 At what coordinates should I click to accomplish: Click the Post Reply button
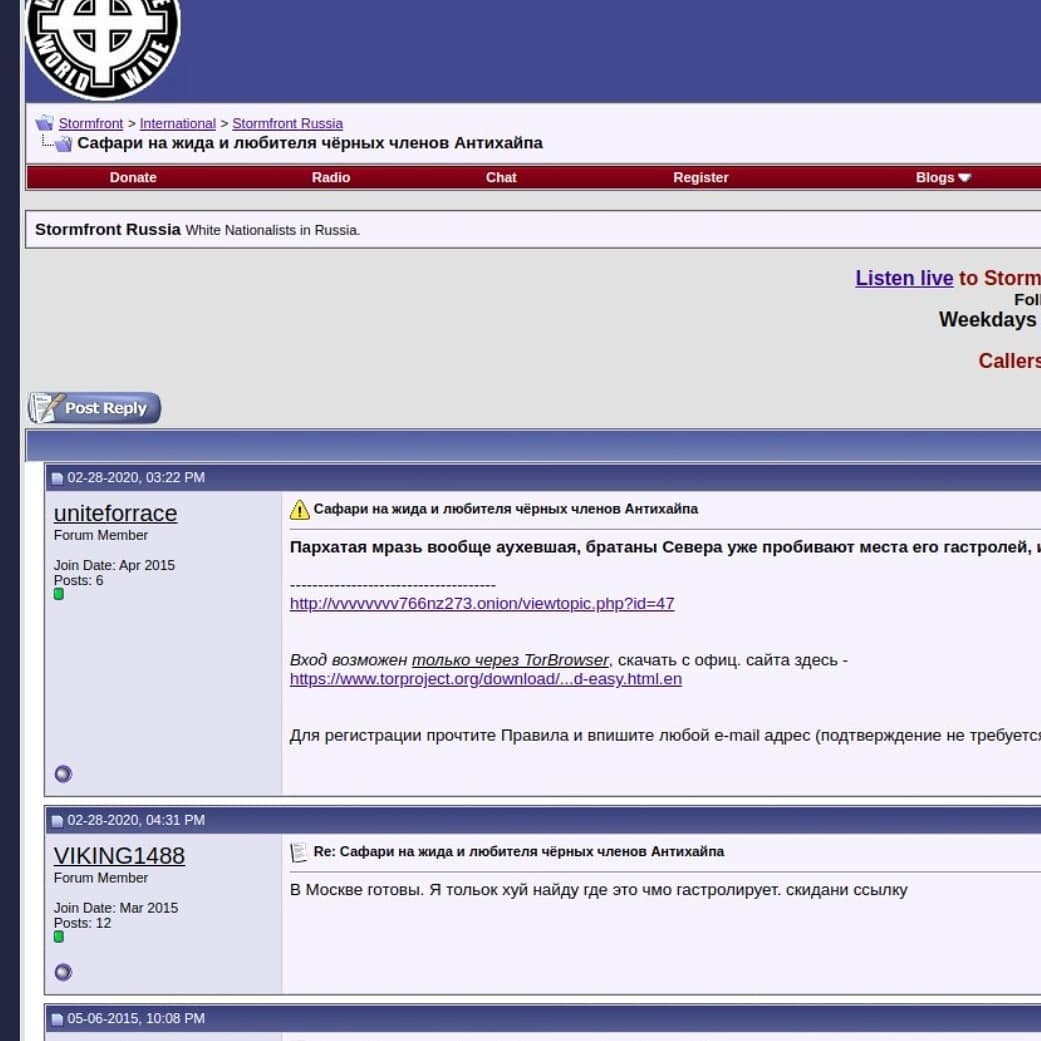coord(94,408)
